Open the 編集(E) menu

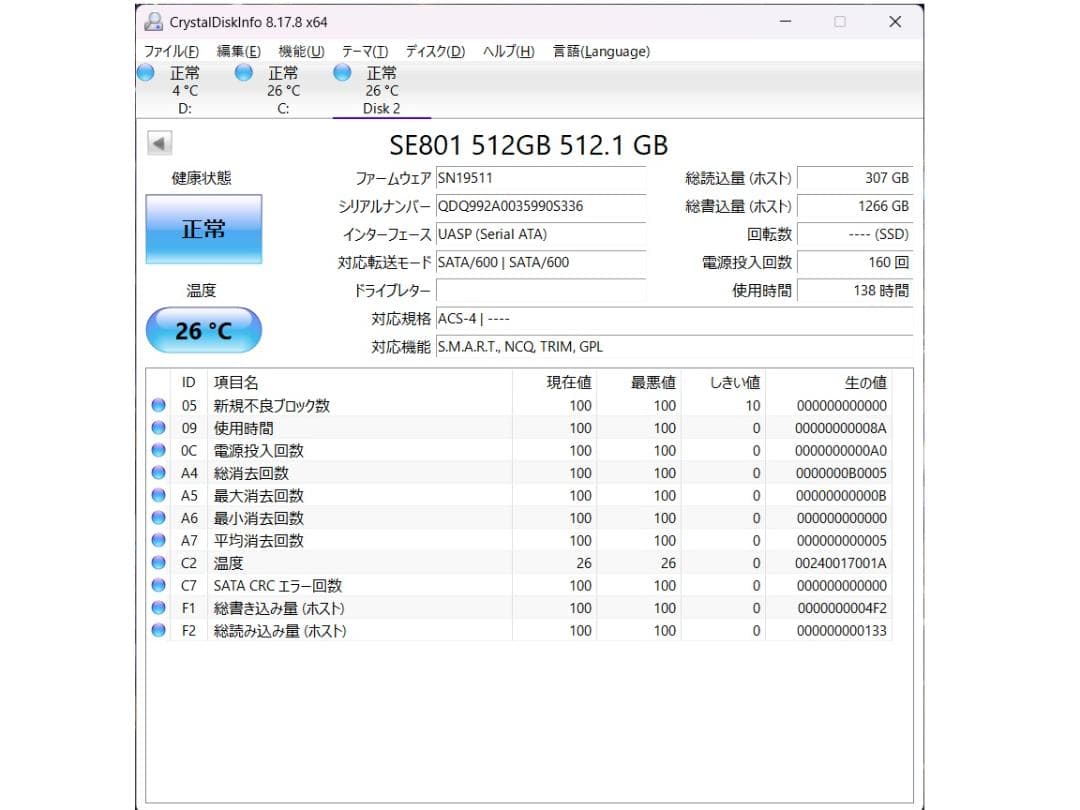238,52
